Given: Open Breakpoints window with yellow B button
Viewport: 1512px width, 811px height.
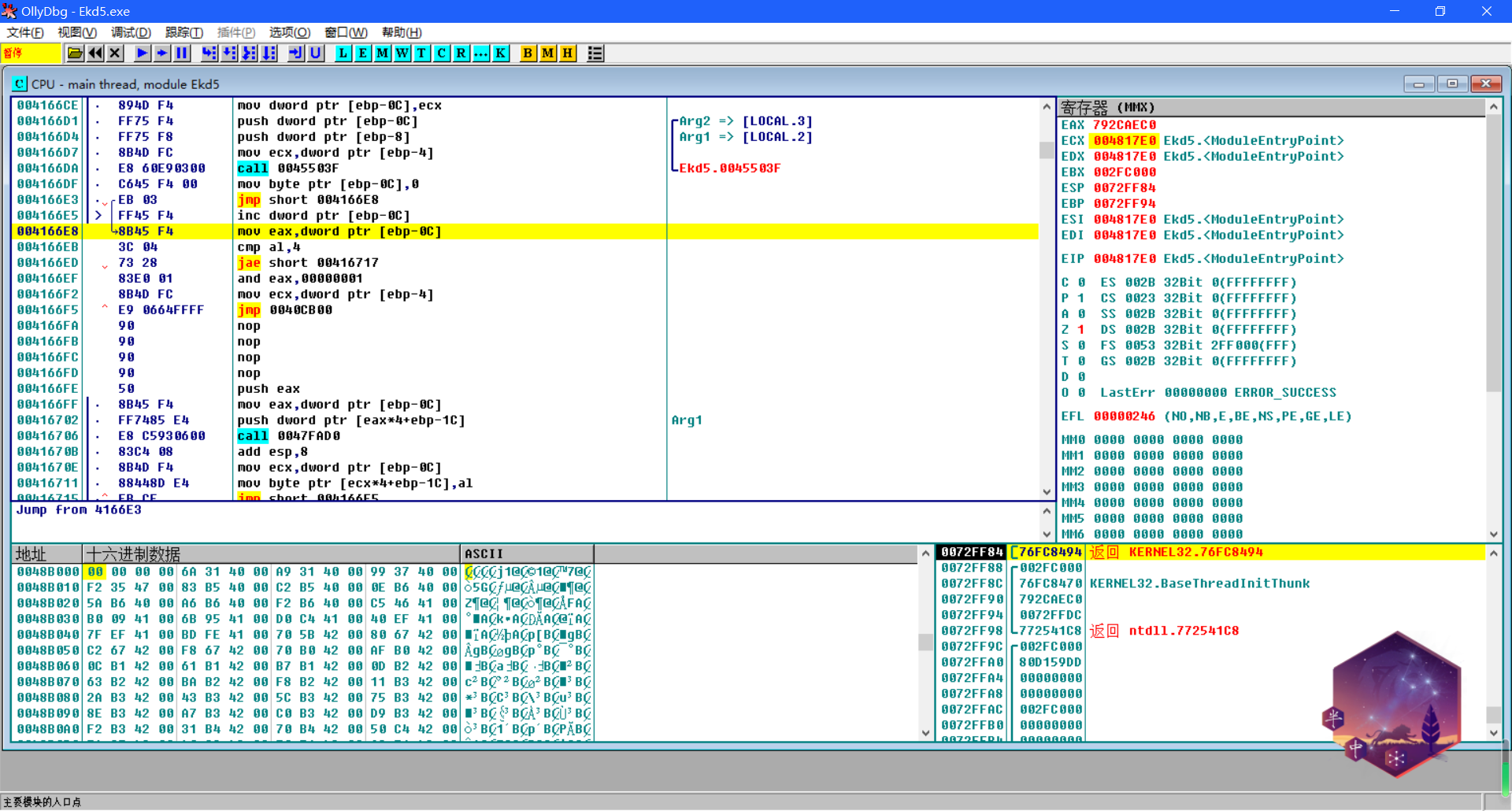Looking at the screenshot, I should click(x=528, y=54).
